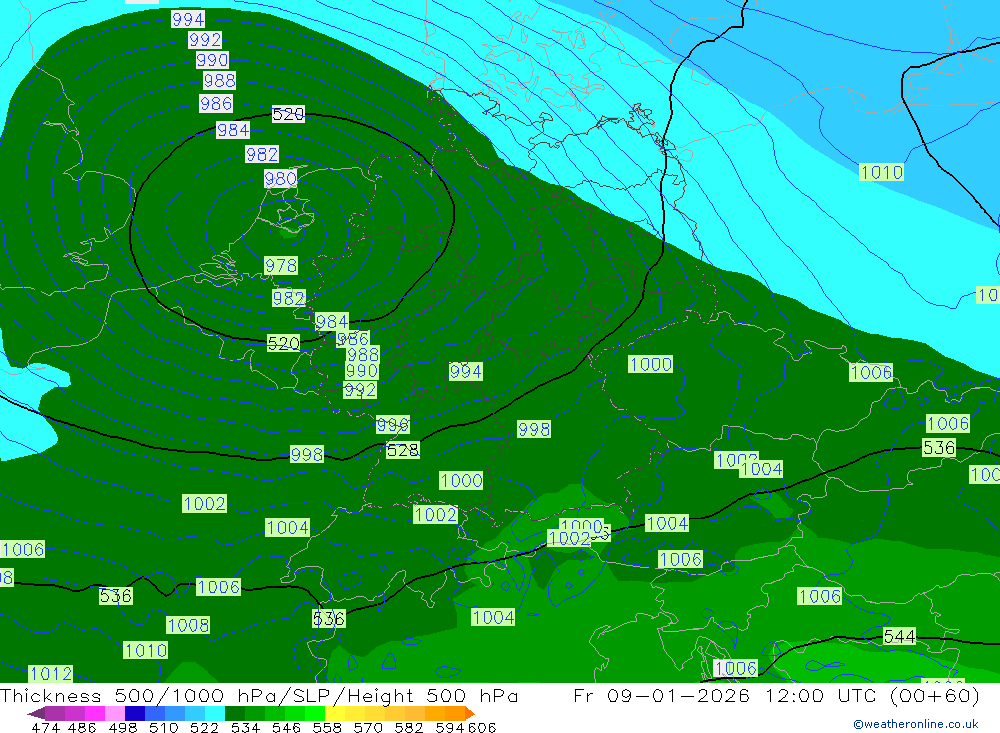Click legend value 594
The height and width of the screenshot is (733, 1000).
[450, 728]
